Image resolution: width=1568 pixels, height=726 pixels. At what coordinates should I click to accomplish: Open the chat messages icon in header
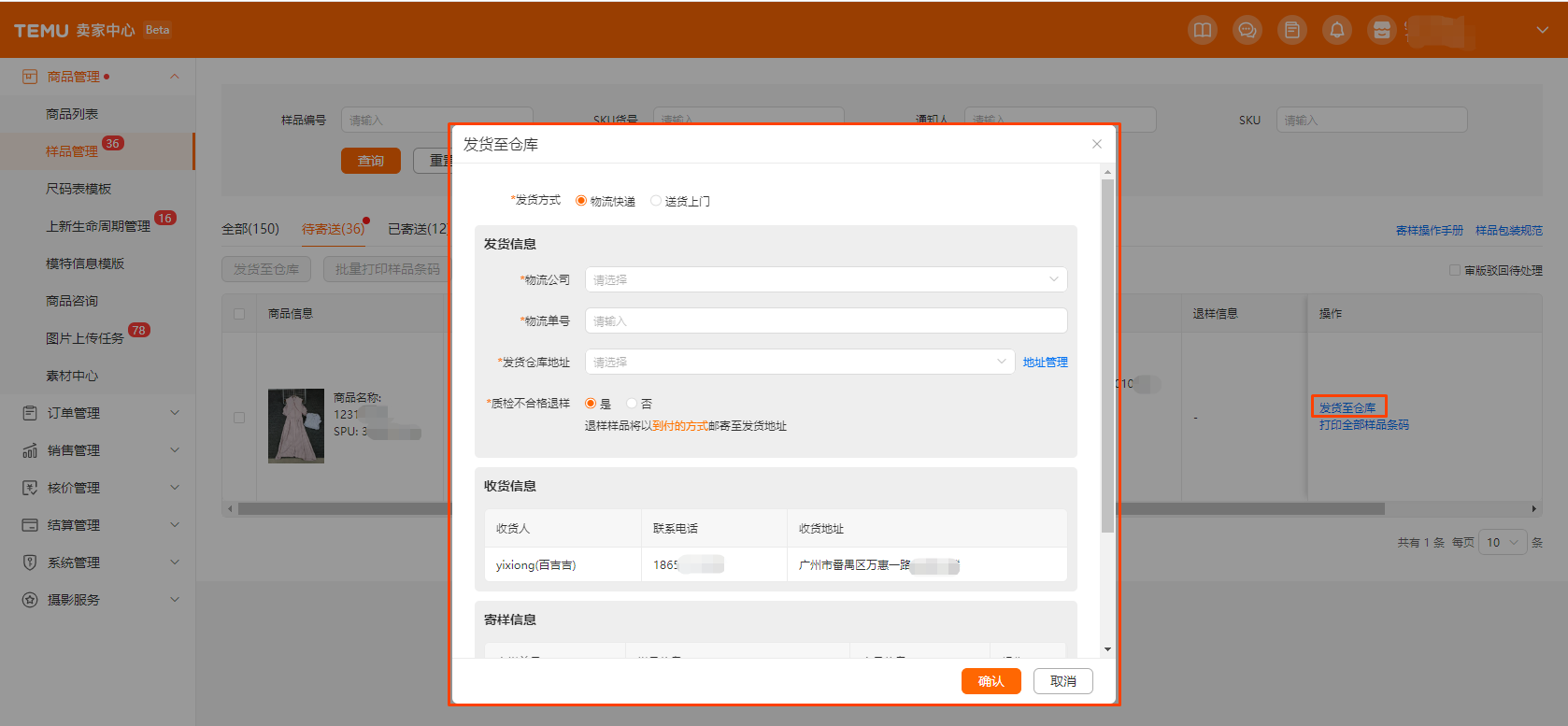point(1247,30)
